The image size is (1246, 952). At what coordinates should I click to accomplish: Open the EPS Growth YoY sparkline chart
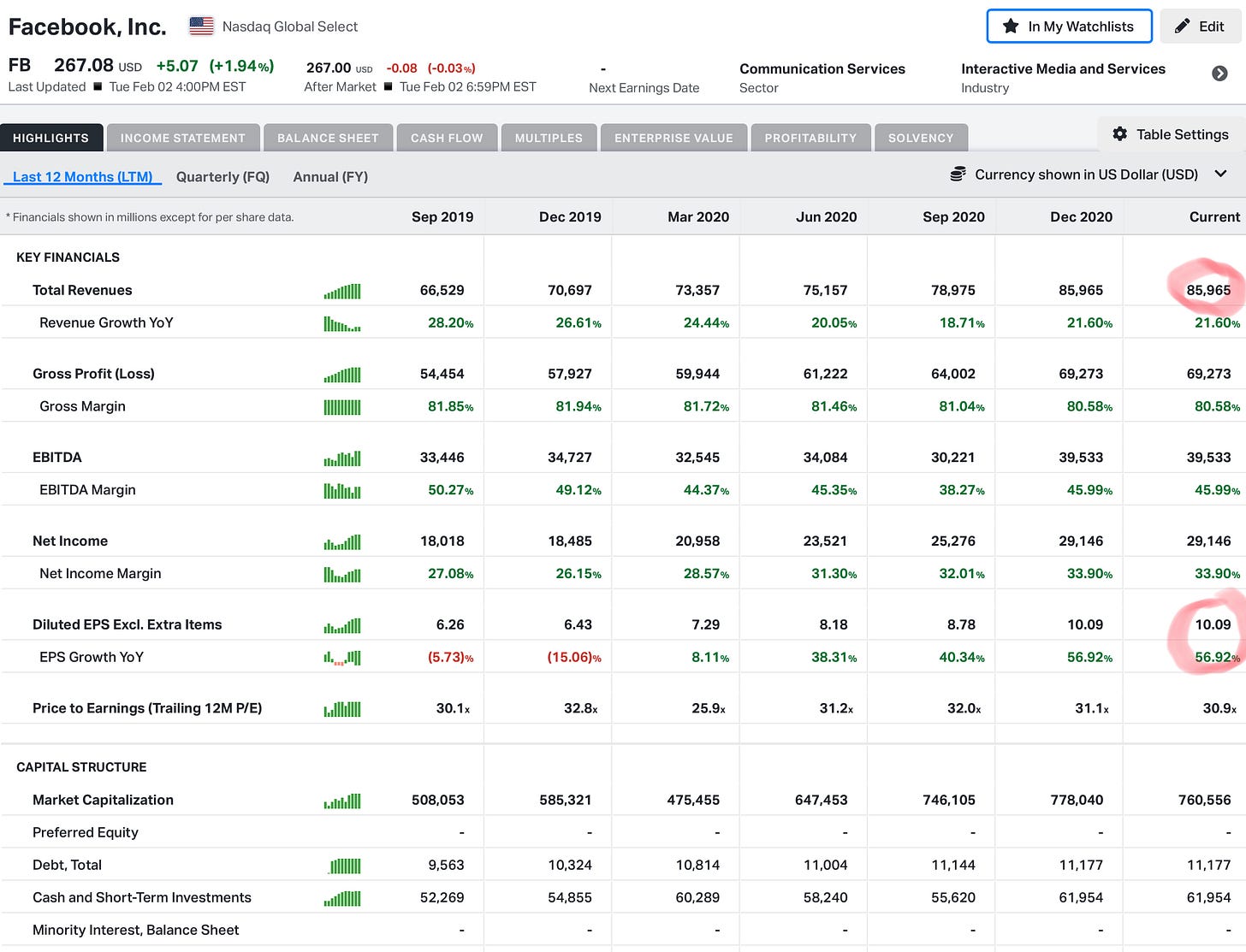tap(342, 658)
